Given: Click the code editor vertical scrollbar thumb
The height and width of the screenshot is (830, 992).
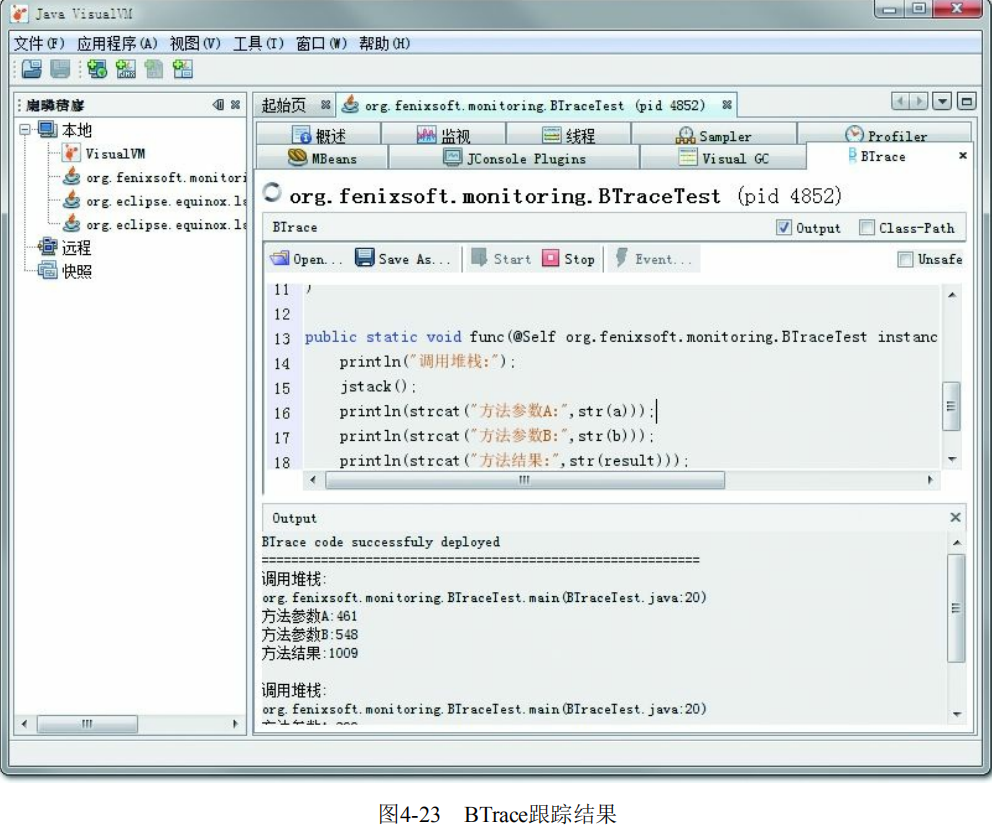Looking at the screenshot, I should (x=951, y=406).
